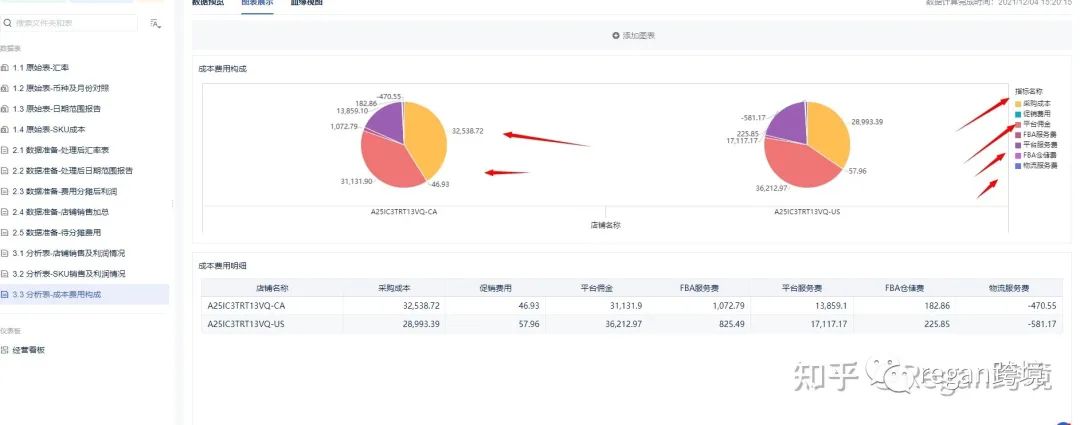Click the 采购成本 column header
Viewport: 1080px width, 425px height.
[394, 288]
